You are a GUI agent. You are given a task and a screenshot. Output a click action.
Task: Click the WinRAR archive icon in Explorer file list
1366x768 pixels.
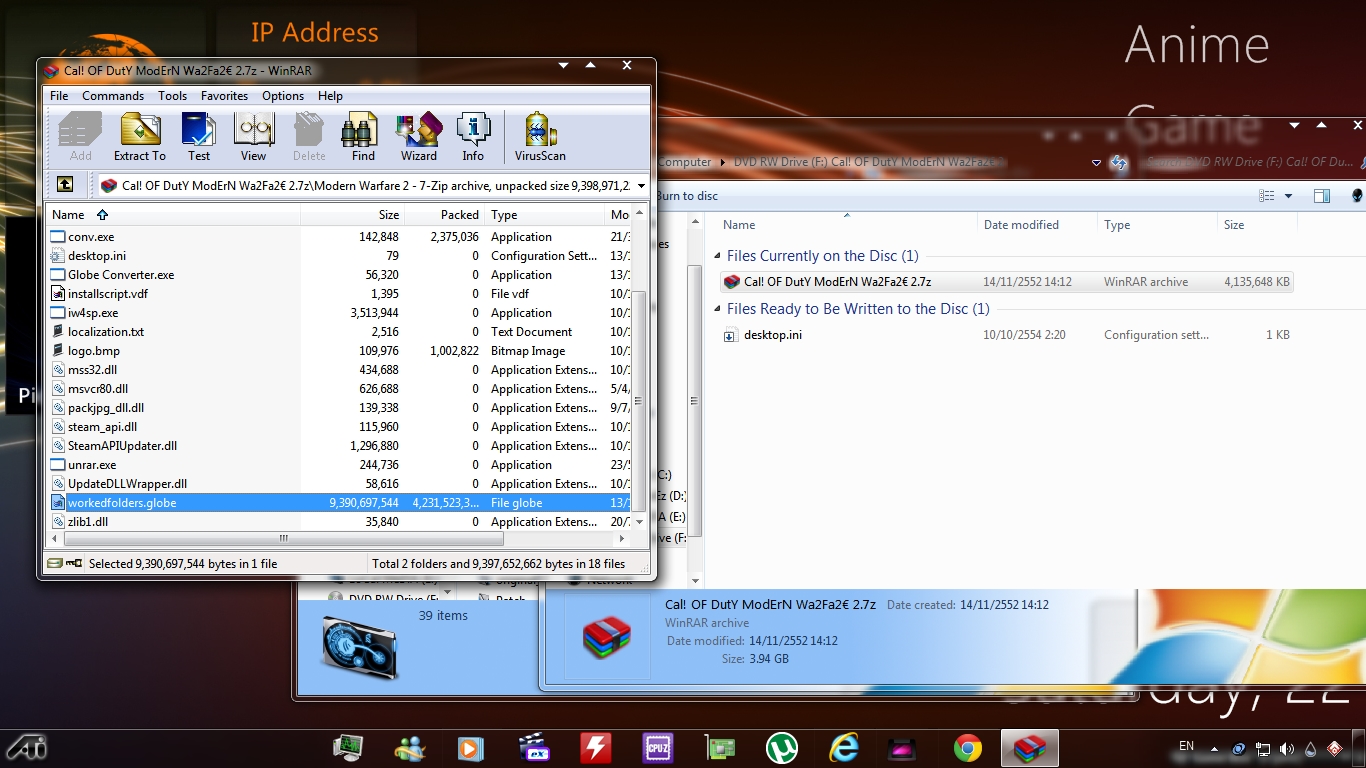click(732, 282)
